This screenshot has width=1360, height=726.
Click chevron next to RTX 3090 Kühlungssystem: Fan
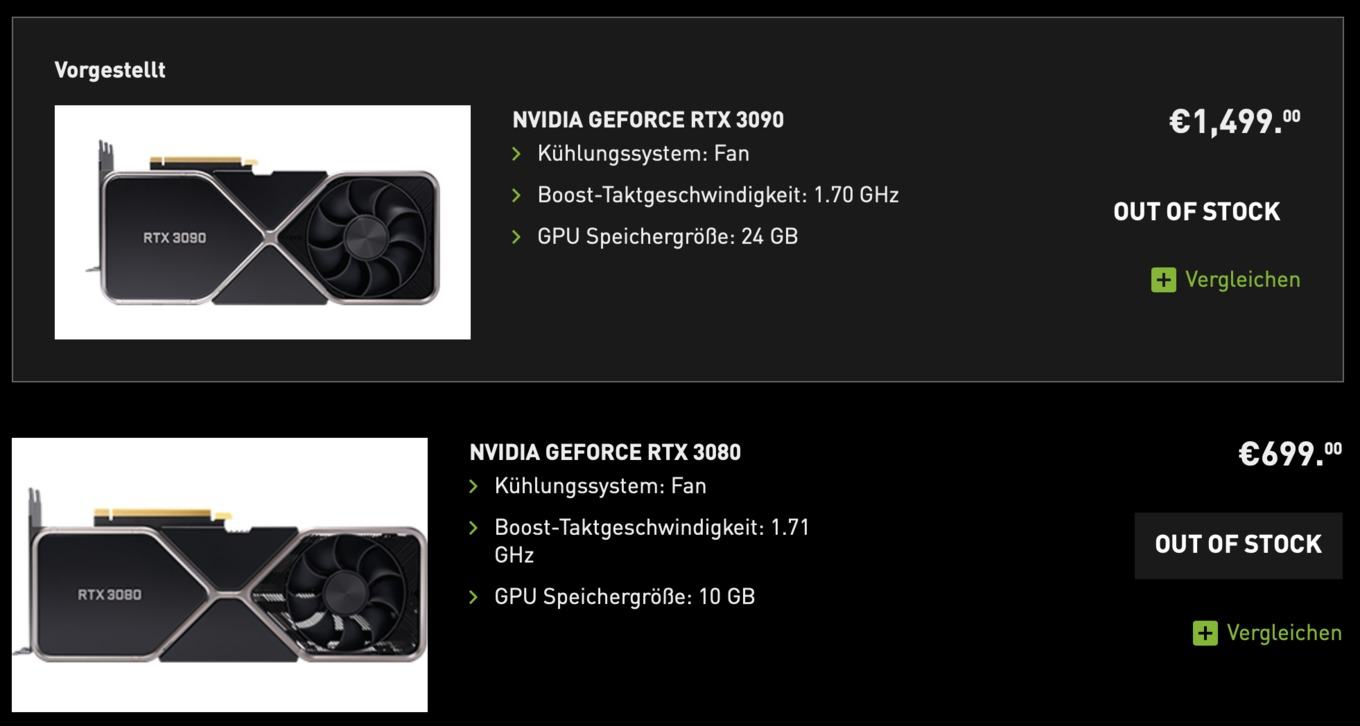(517, 154)
